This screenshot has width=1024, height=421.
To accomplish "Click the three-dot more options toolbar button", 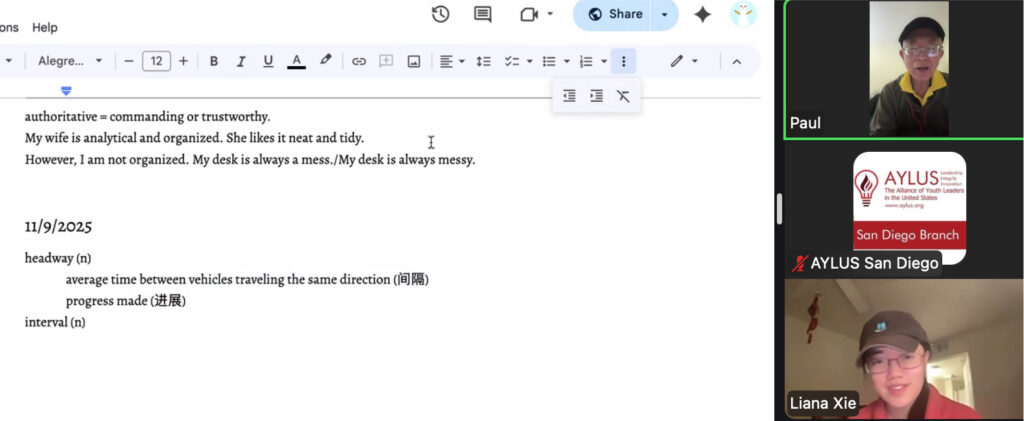I will pos(623,61).
